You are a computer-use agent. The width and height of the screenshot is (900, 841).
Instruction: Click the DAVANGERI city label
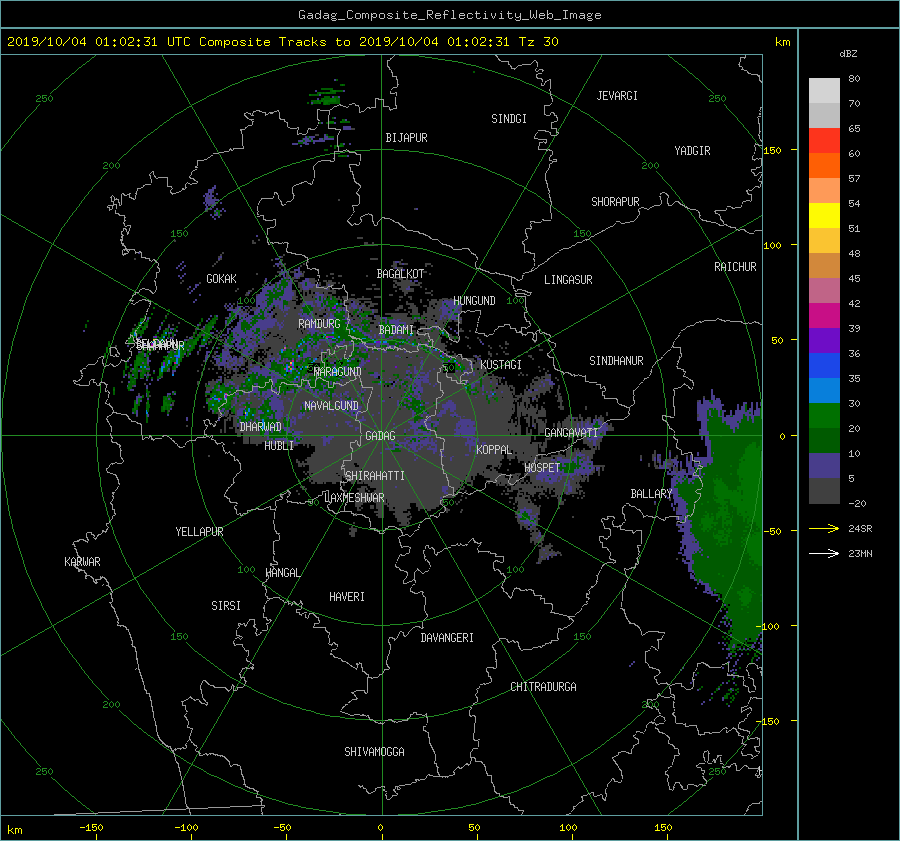(x=447, y=638)
